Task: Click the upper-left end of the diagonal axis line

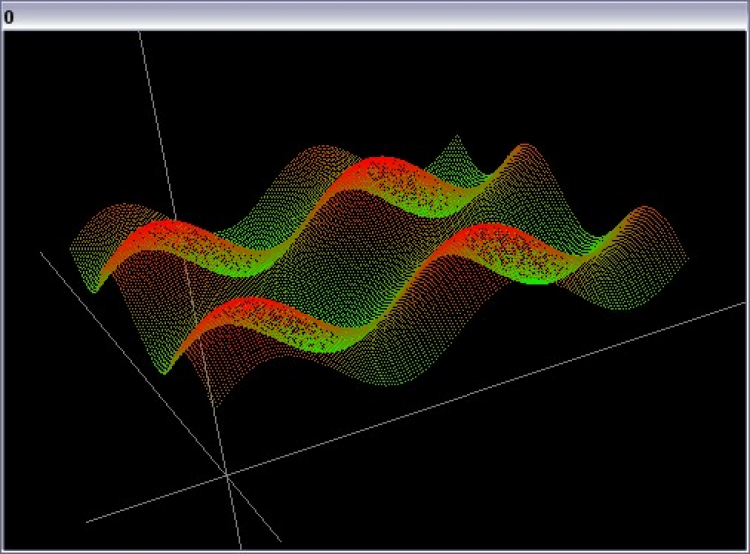Action: coord(42,252)
